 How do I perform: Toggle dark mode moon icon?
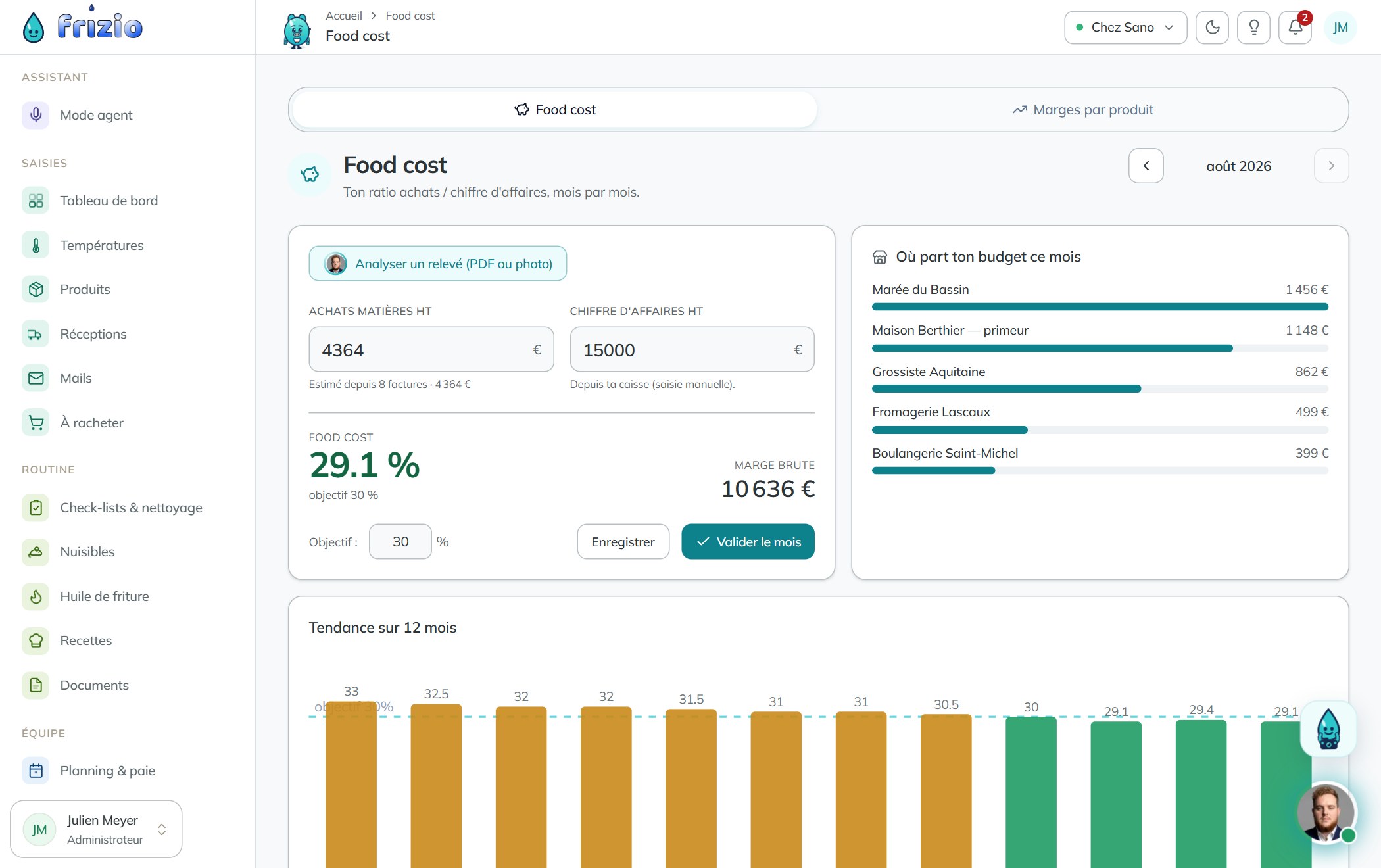(x=1212, y=28)
